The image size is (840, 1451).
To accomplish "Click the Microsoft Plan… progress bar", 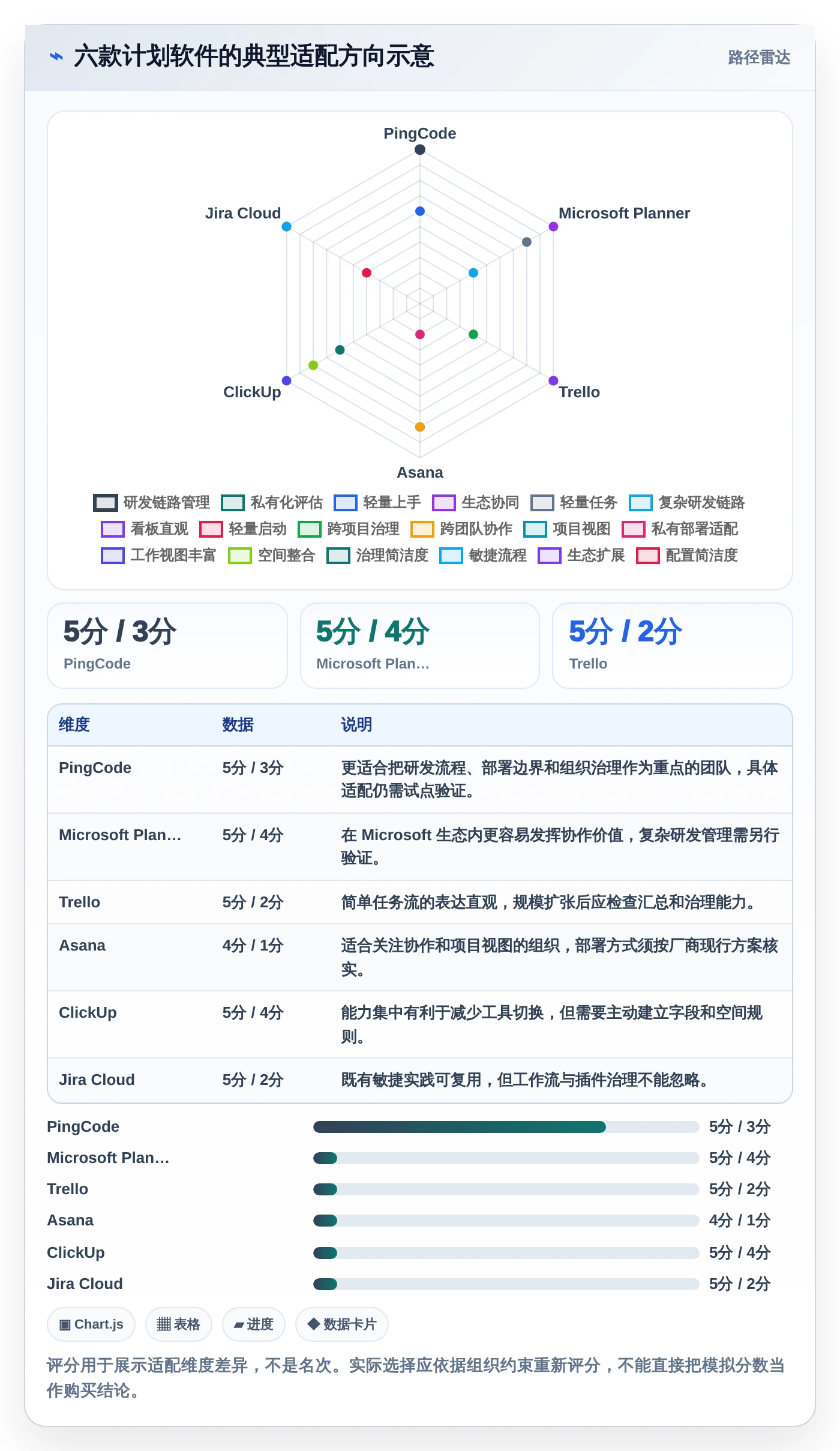I will pyautogui.click(x=506, y=1158).
